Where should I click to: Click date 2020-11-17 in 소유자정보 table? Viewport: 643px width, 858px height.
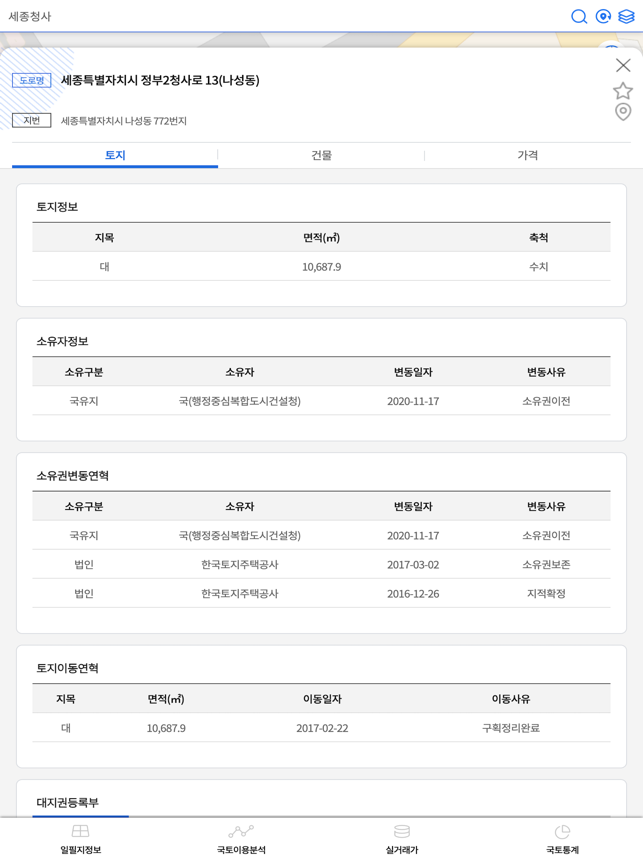tap(413, 401)
